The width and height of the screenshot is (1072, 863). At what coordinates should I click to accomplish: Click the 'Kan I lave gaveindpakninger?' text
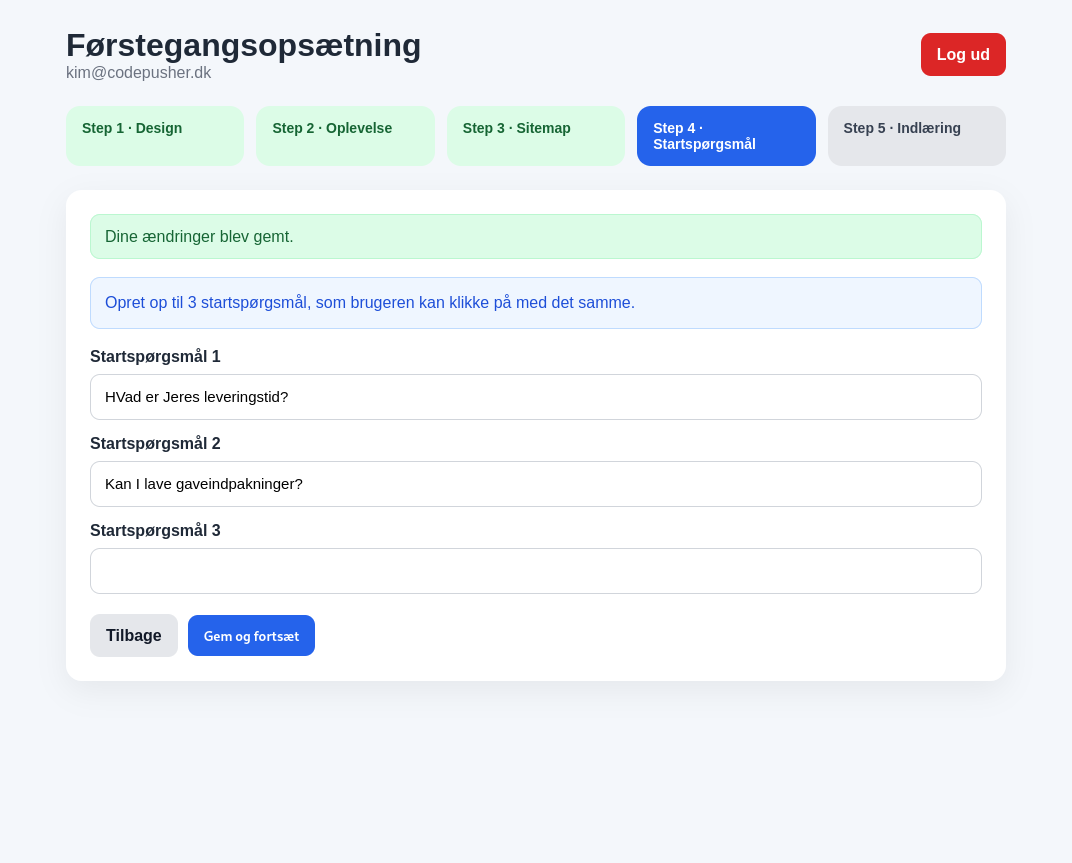click(204, 484)
